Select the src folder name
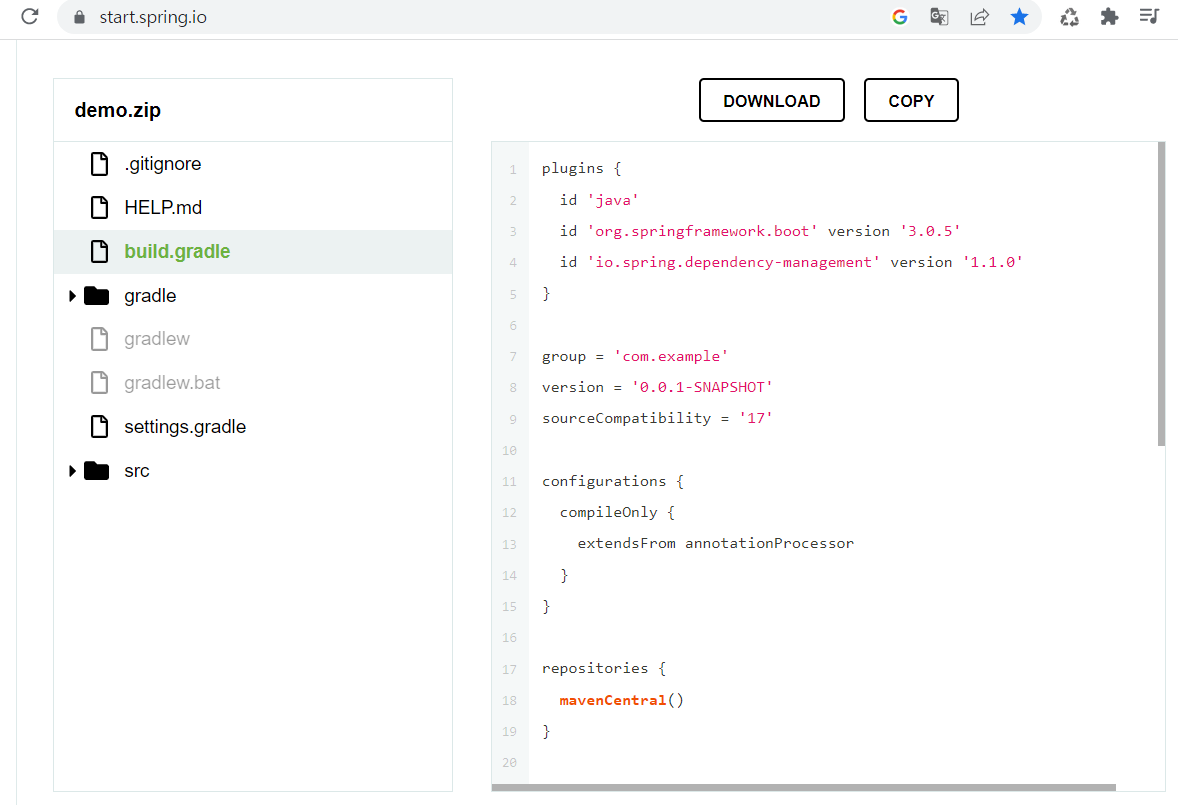1178x805 pixels. (x=137, y=471)
